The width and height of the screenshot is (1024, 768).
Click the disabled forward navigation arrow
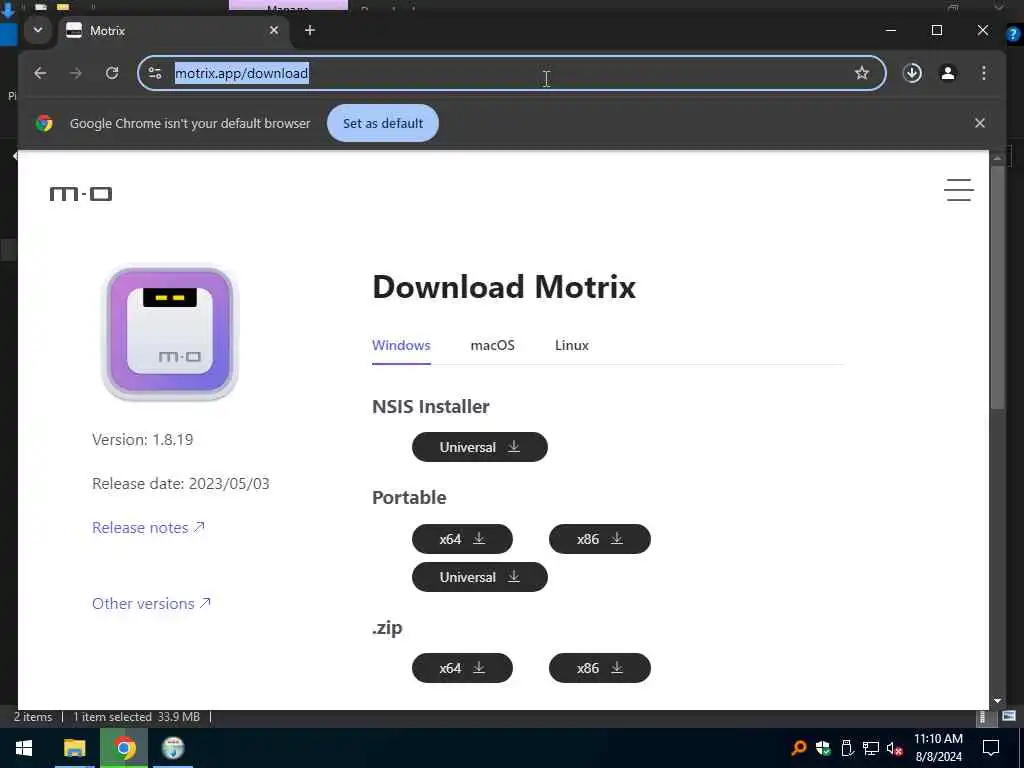tap(76, 73)
